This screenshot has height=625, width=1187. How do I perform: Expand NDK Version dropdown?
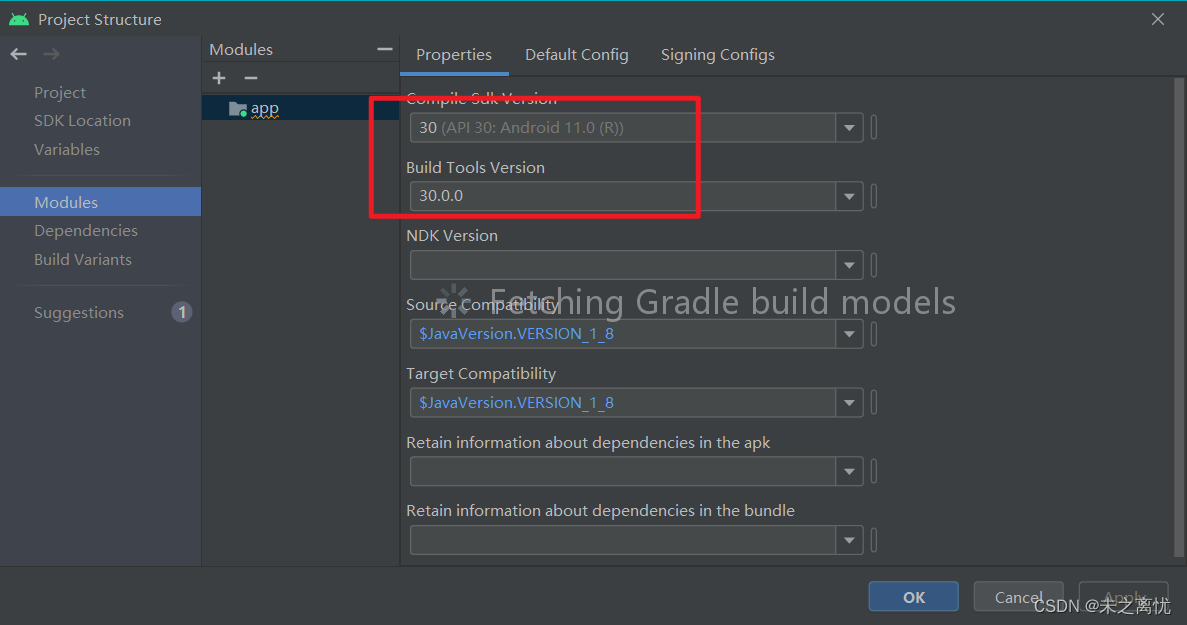[x=849, y=265]
